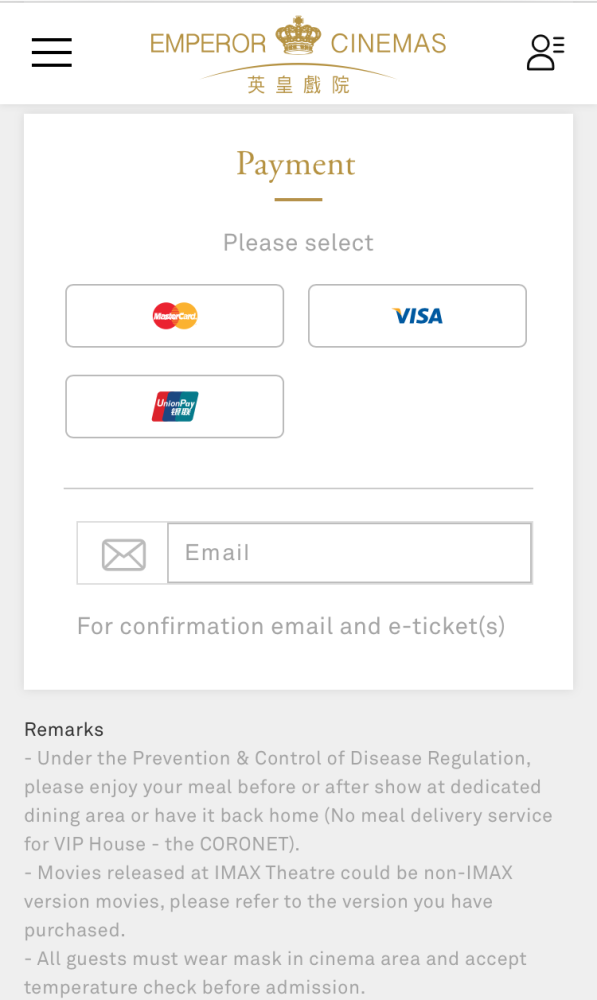Viewport: 597px width, 1000px height.
Task: Click the confirmation email and e-ticket note
Action: click(x=291, y=626)
